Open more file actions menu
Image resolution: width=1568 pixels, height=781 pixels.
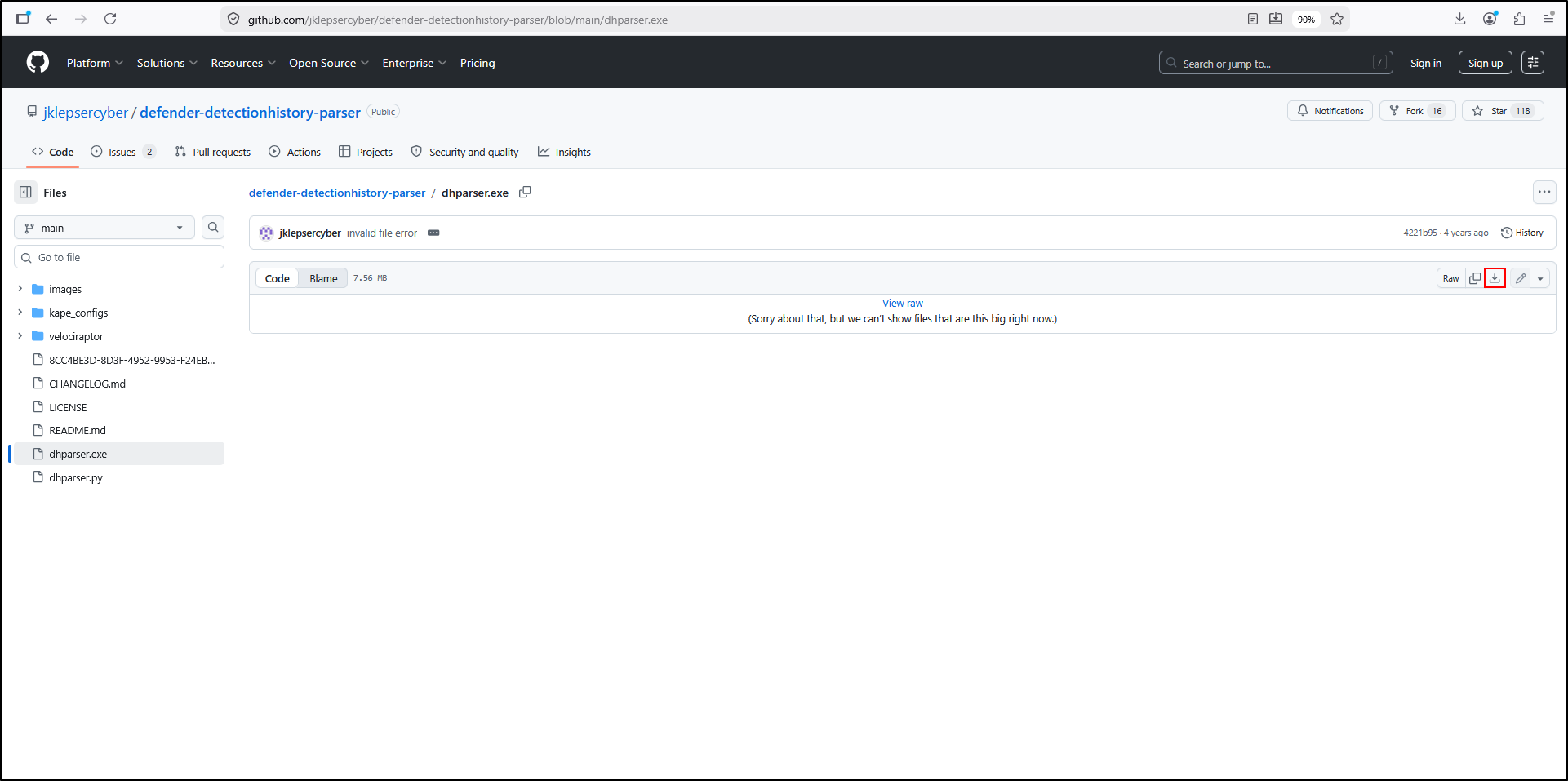[x=1544, y=193]
